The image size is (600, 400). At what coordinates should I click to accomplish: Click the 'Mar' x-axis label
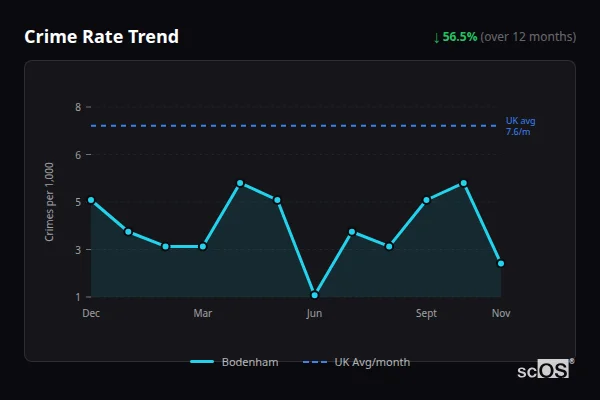click(x=203, y=313)
